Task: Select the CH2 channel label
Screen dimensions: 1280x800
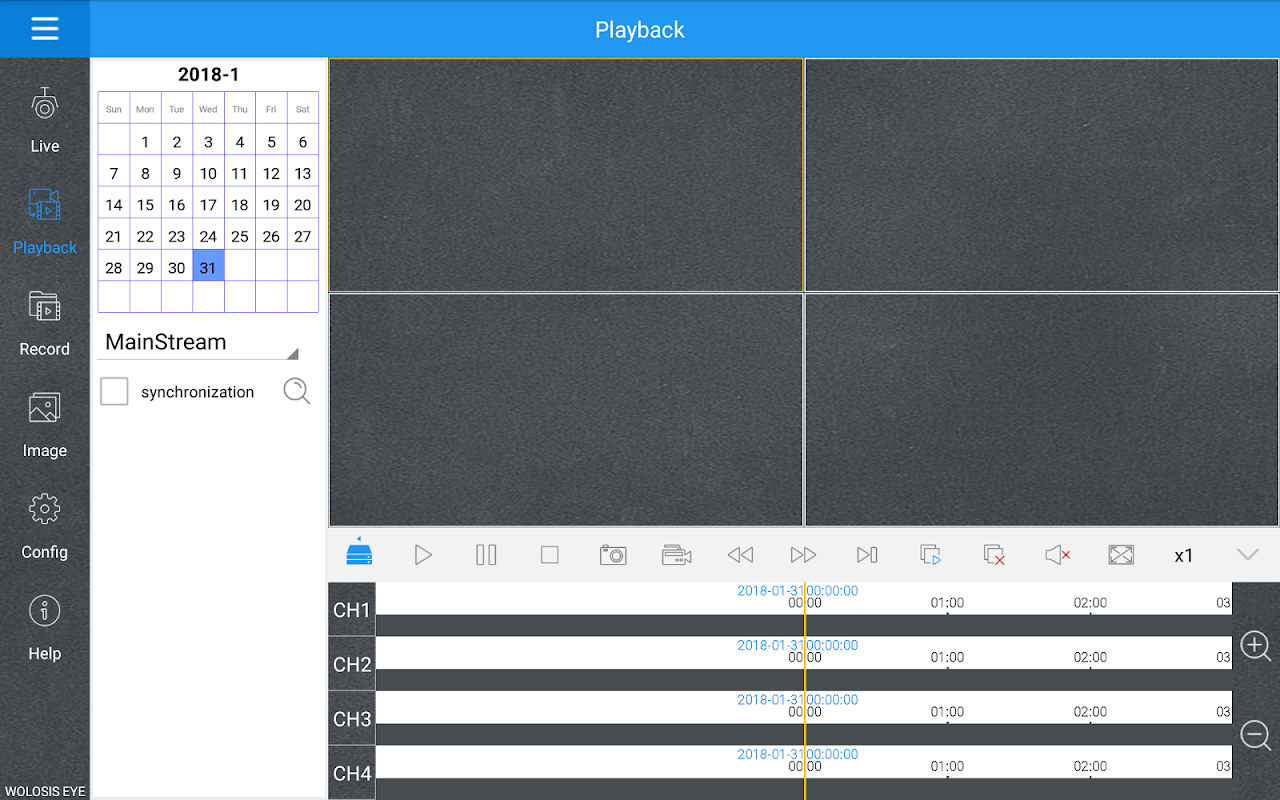Action: click(x=352, y=664)
